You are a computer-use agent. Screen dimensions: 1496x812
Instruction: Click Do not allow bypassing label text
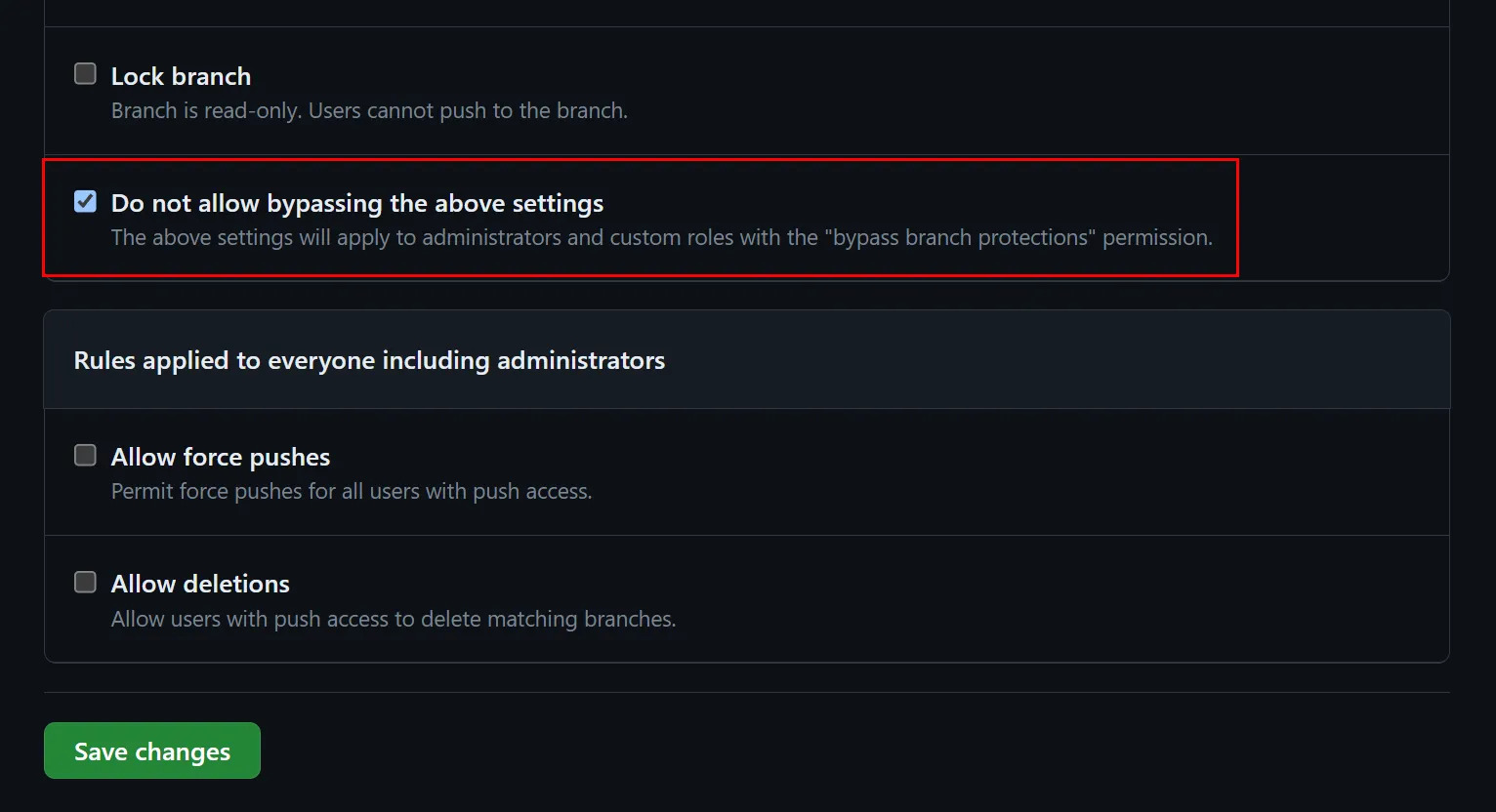click(357, 203)
